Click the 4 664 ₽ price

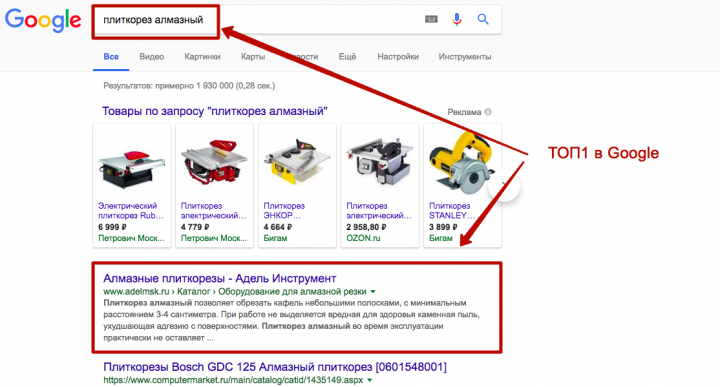(277, 227)
